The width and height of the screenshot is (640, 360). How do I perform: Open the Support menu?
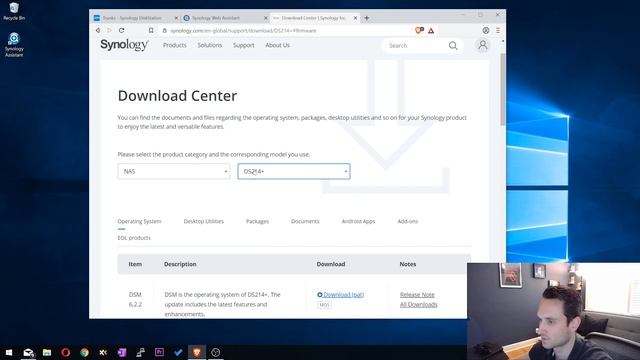tap(244, 45)
